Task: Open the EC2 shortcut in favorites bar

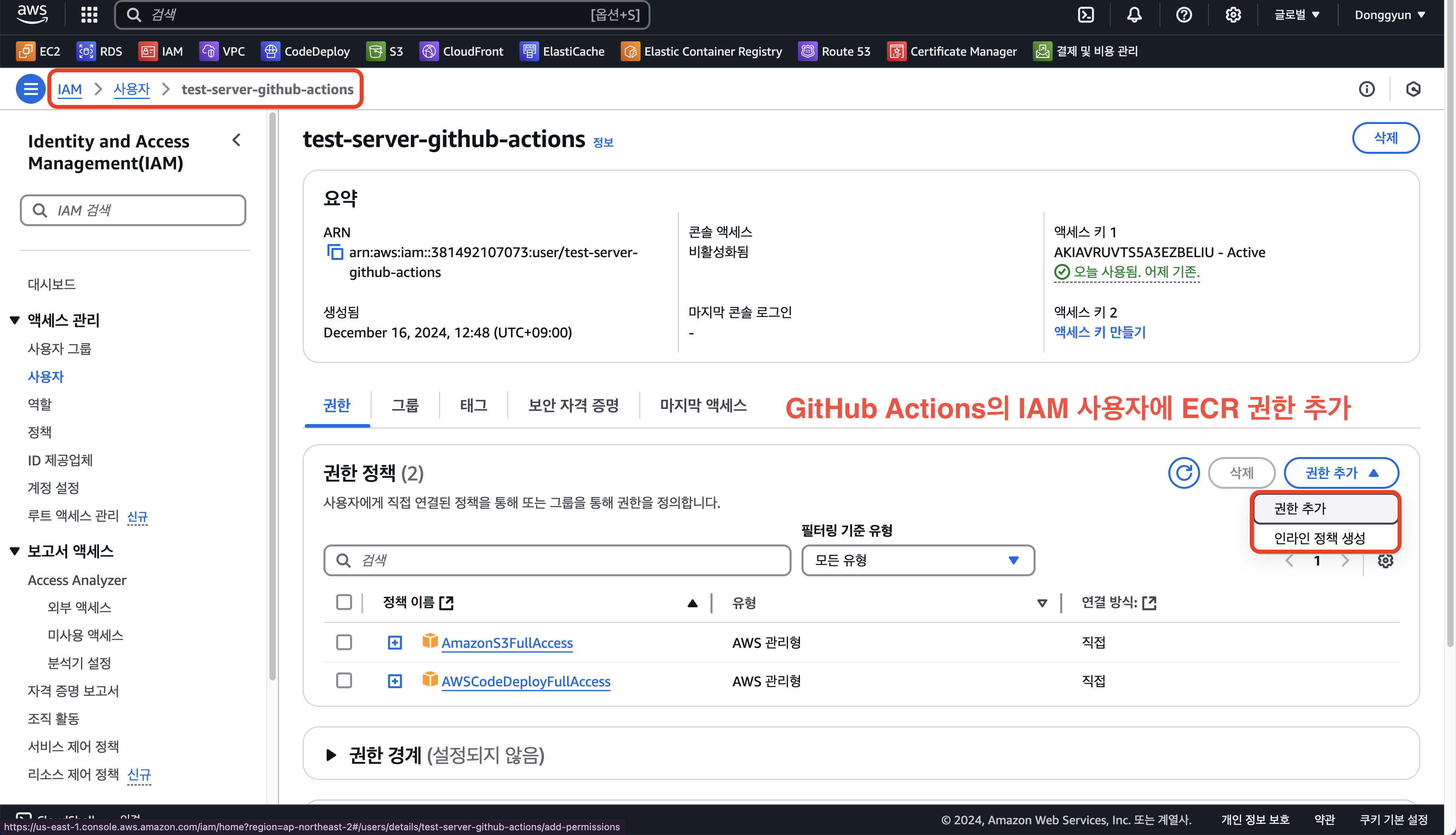Action: (39, 52)
